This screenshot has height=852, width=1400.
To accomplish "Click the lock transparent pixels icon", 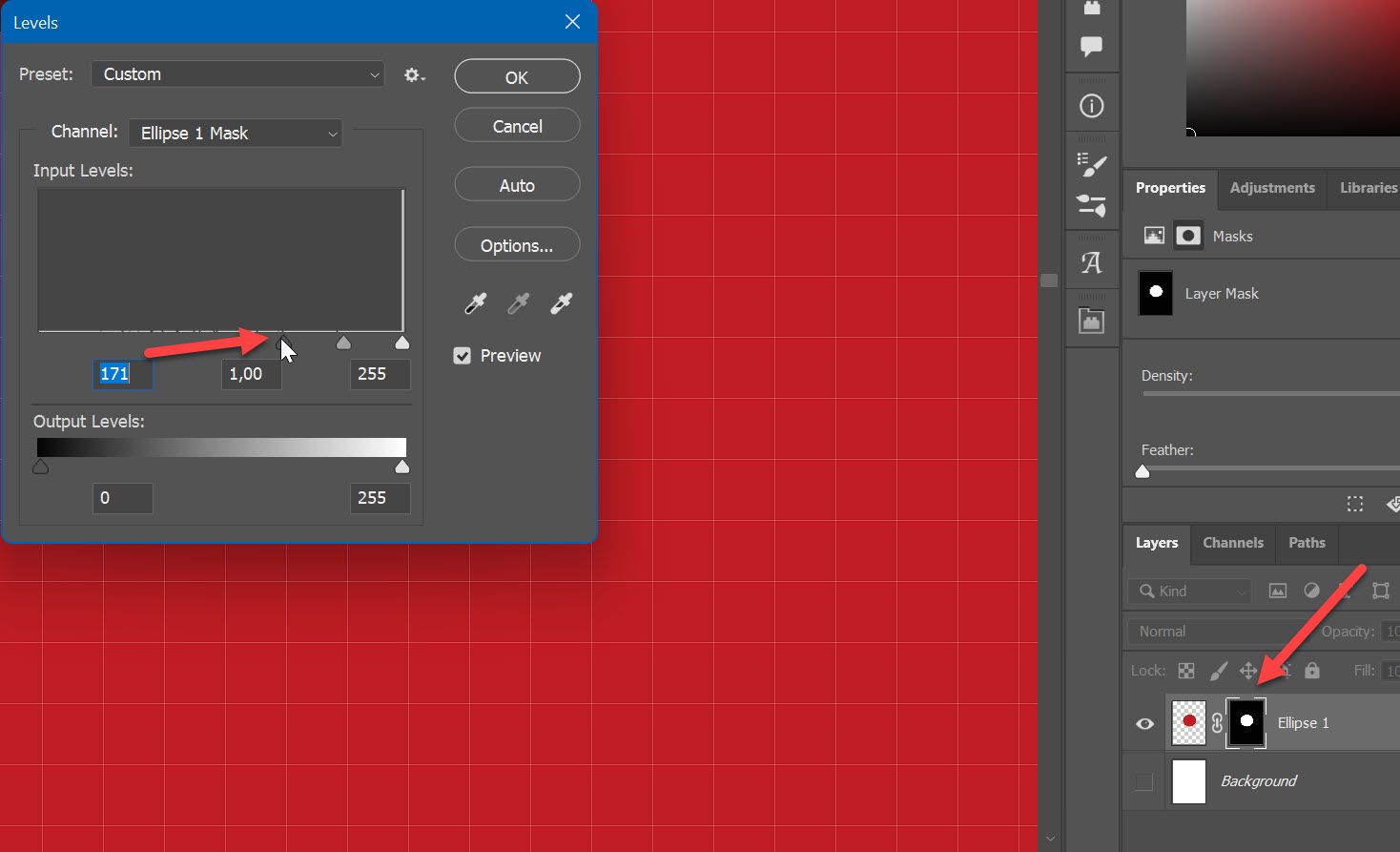I will [1186, 671].
